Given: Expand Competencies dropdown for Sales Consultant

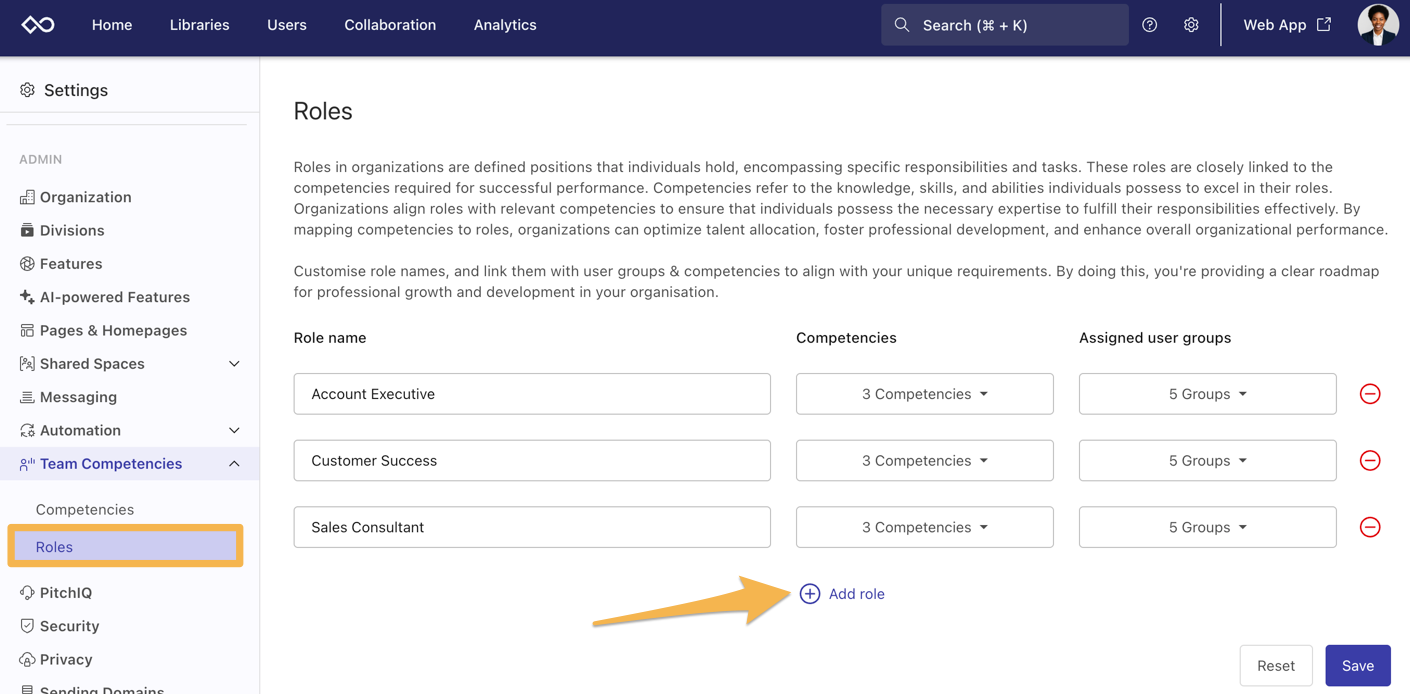Looking at the screenshot, I should tap(924, 527).
